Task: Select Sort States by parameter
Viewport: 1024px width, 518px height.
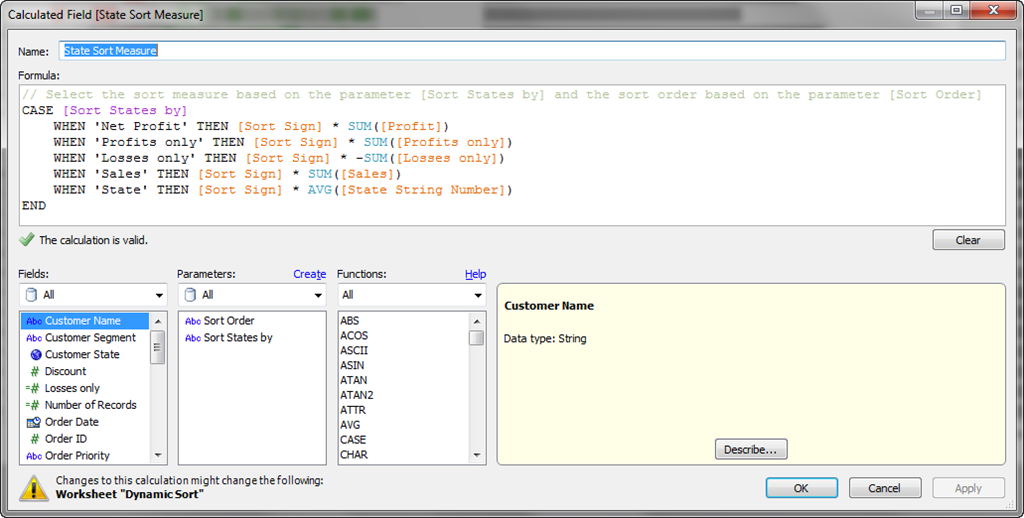Action: (x=252, y=338)
